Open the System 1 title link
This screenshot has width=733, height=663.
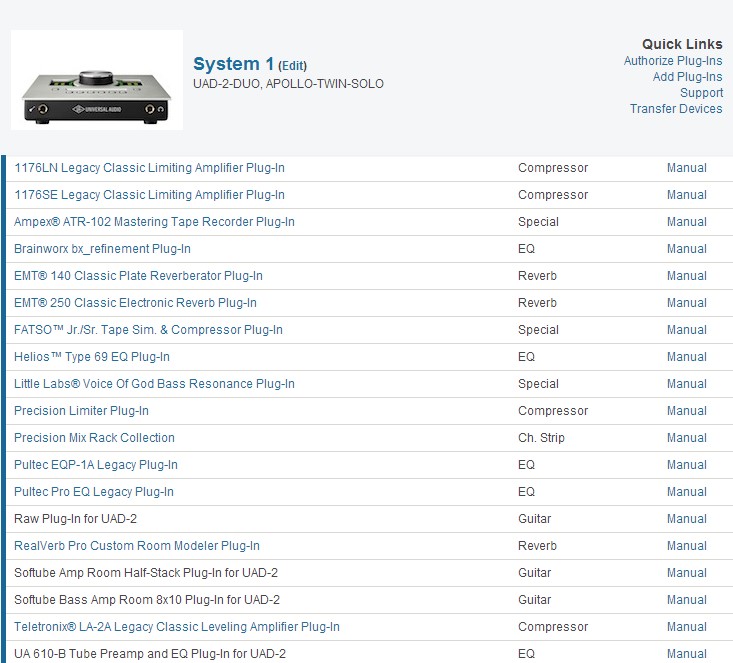coord(233,64)
